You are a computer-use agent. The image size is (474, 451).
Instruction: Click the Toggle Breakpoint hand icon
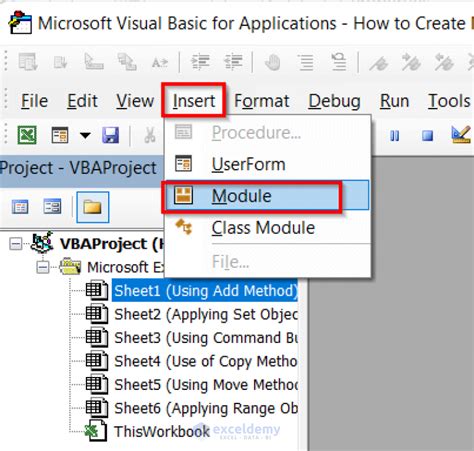click(273, 62)
